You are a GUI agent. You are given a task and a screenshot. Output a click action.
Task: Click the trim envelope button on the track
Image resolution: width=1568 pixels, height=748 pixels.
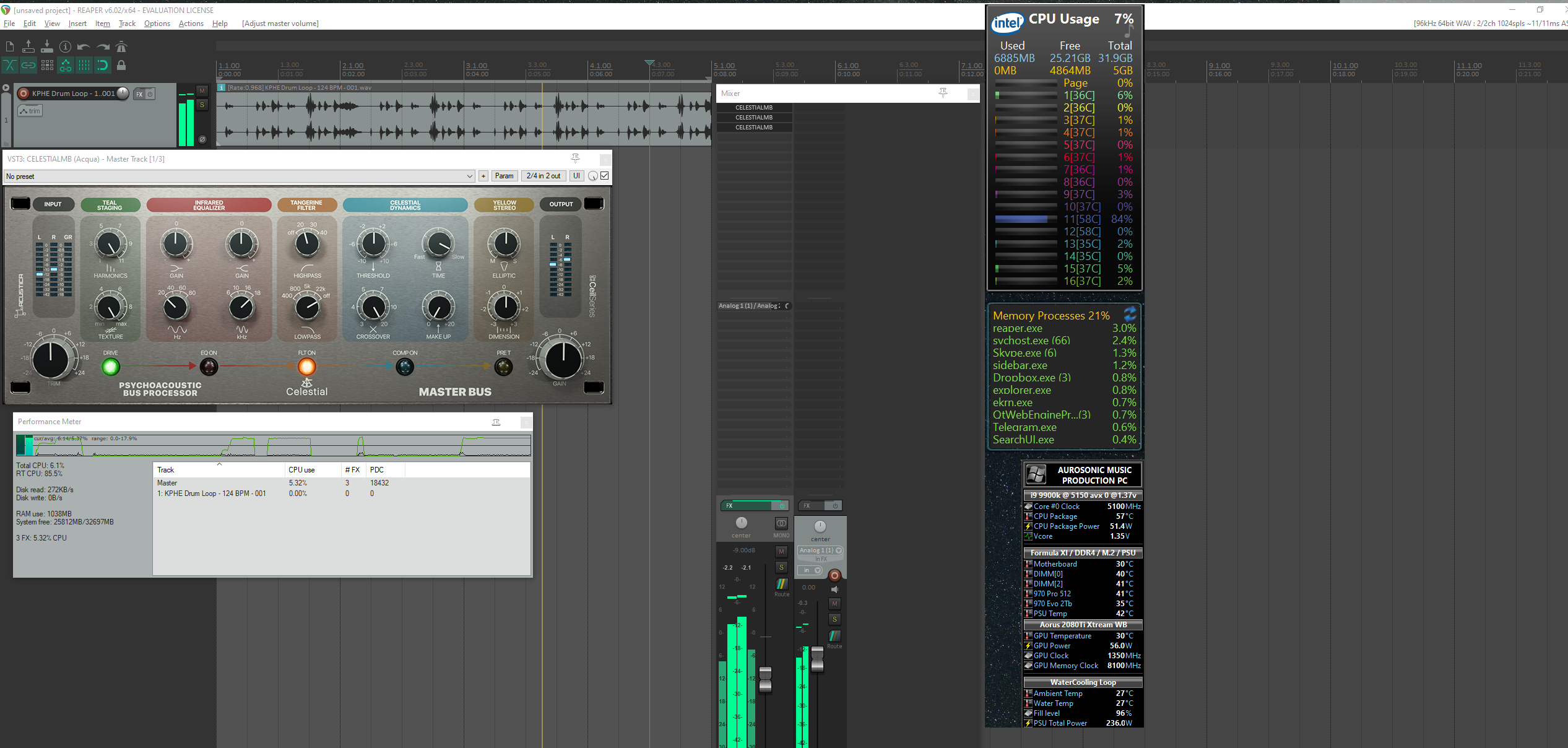click(30, 111)
